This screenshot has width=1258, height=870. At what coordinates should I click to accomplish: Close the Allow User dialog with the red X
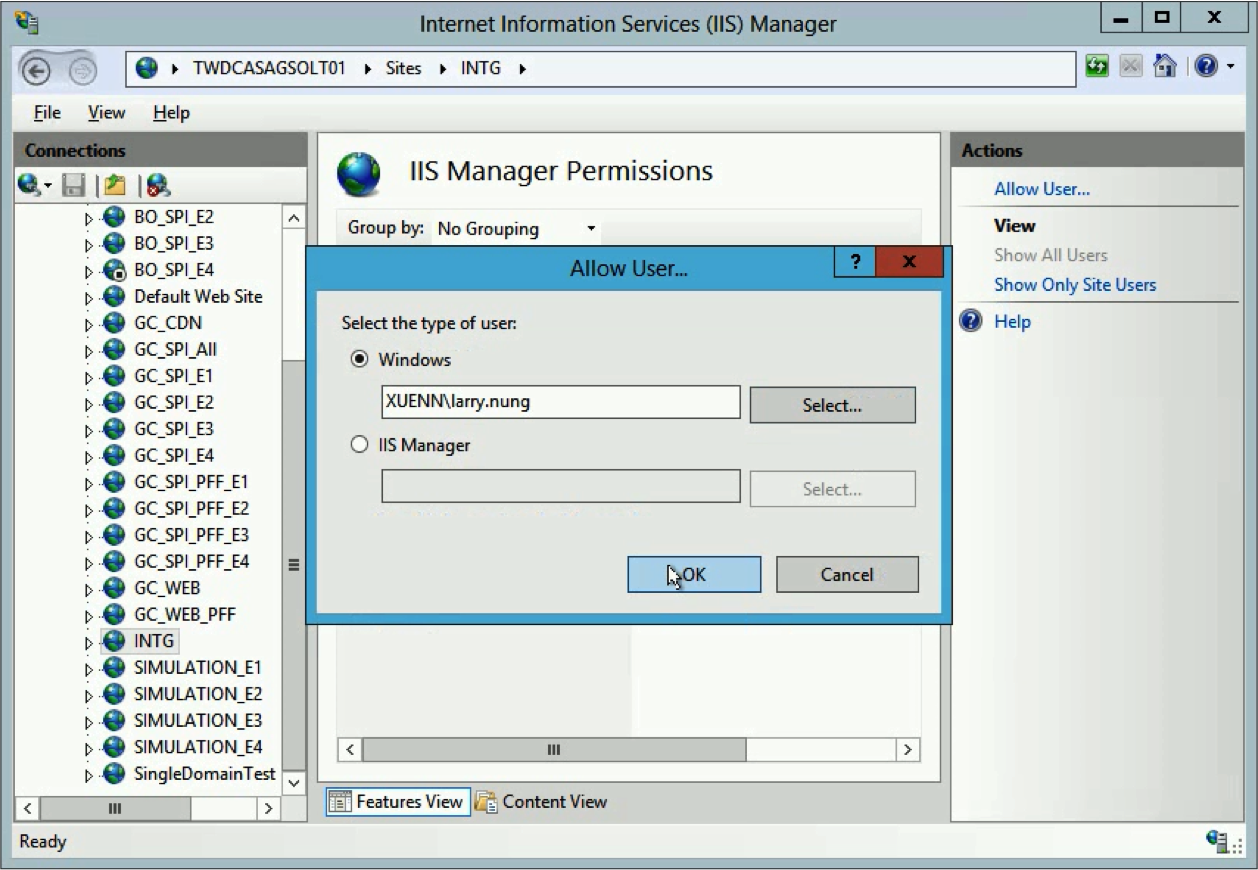(x=909, y=262)
